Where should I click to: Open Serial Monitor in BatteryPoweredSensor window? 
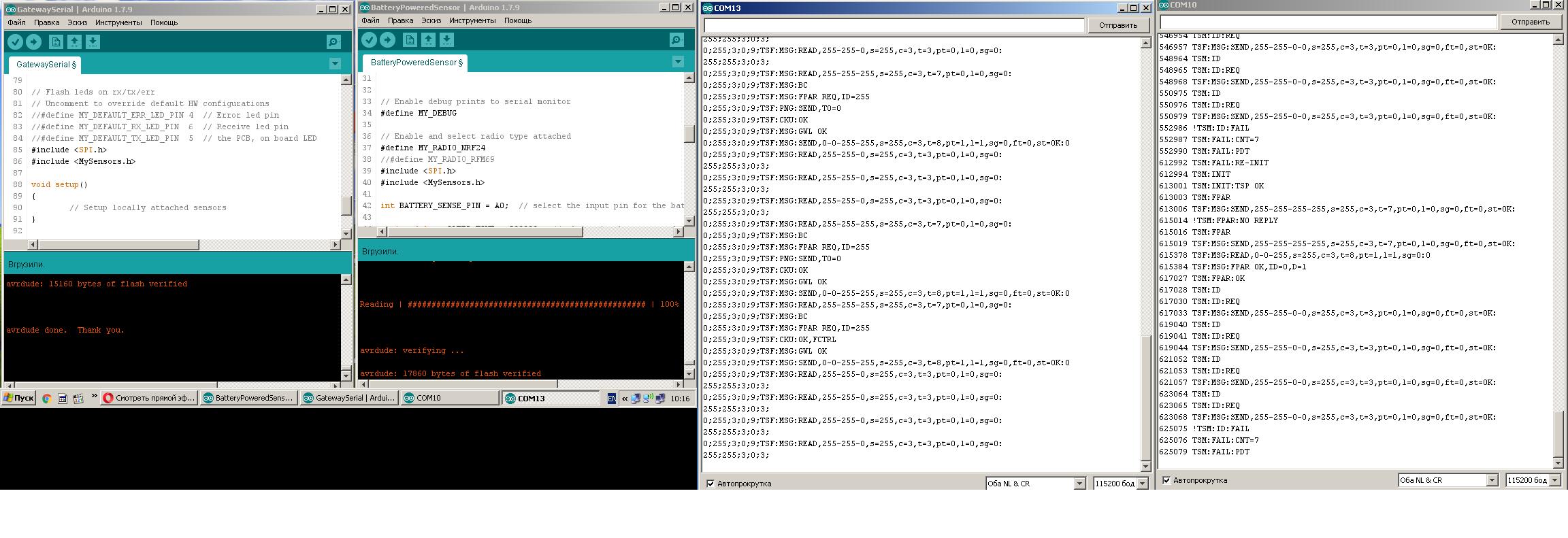point(676,40)
